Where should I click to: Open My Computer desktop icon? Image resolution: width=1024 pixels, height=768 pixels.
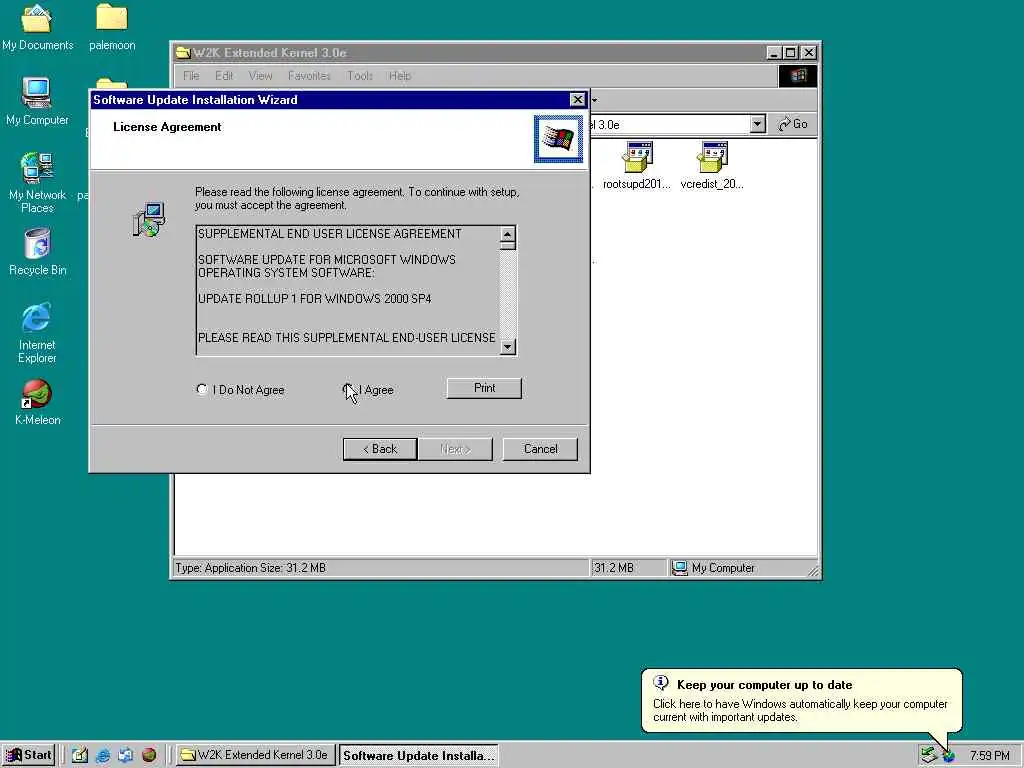(x=37, y=101)
